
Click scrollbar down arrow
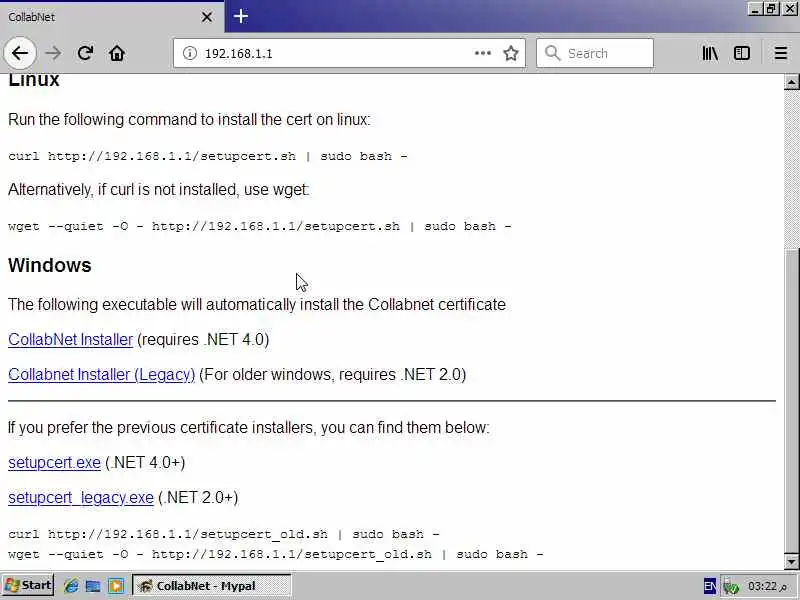[791, 562]
